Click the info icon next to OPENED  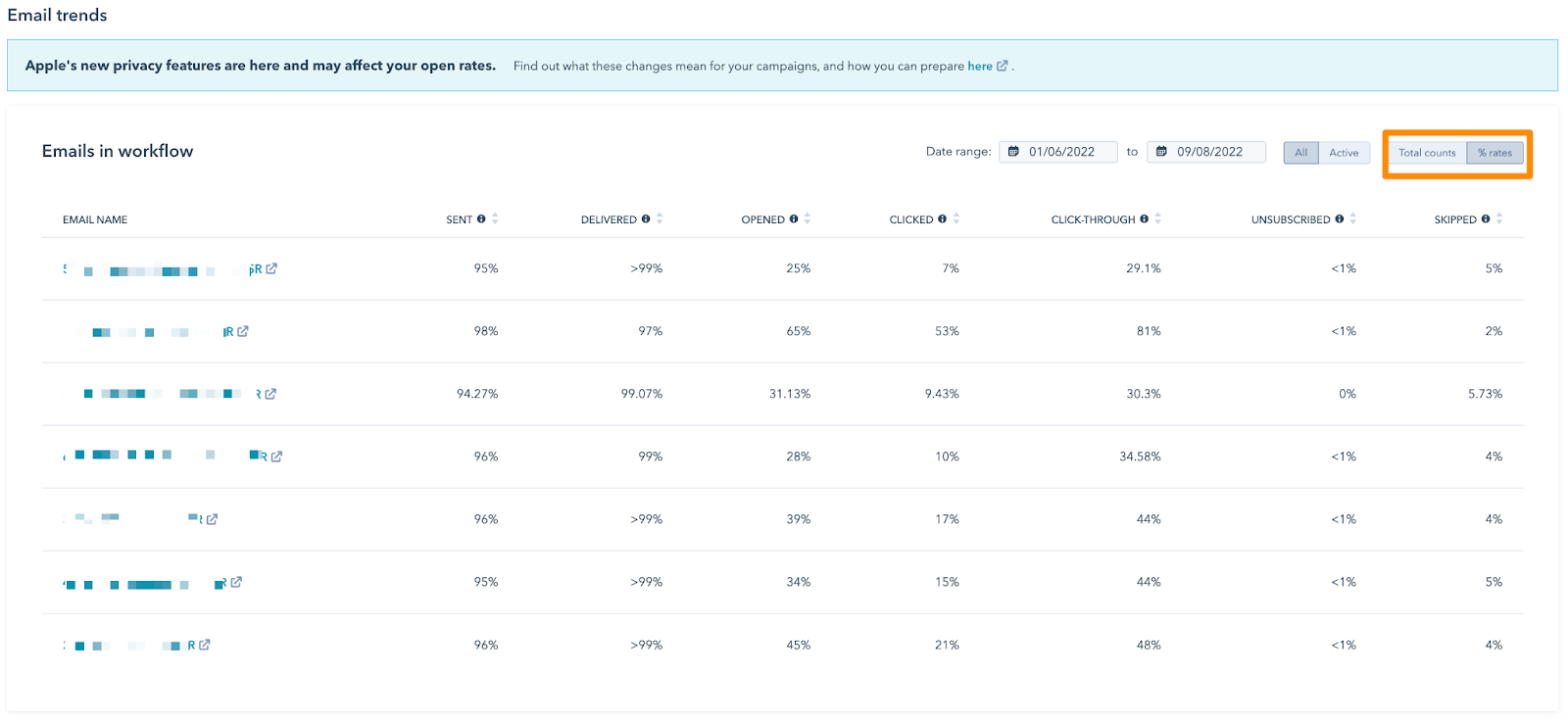794,219
